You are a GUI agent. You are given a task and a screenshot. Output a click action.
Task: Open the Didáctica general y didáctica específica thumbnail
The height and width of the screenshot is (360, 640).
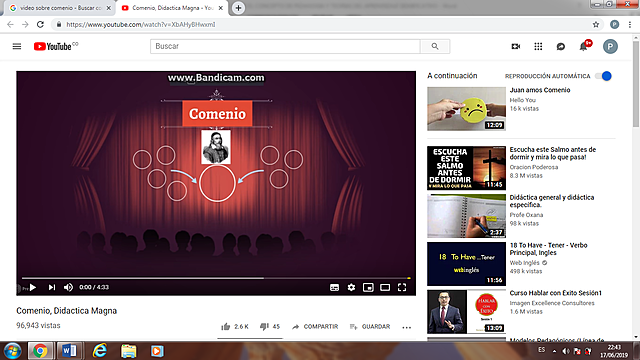pos(467,216)
